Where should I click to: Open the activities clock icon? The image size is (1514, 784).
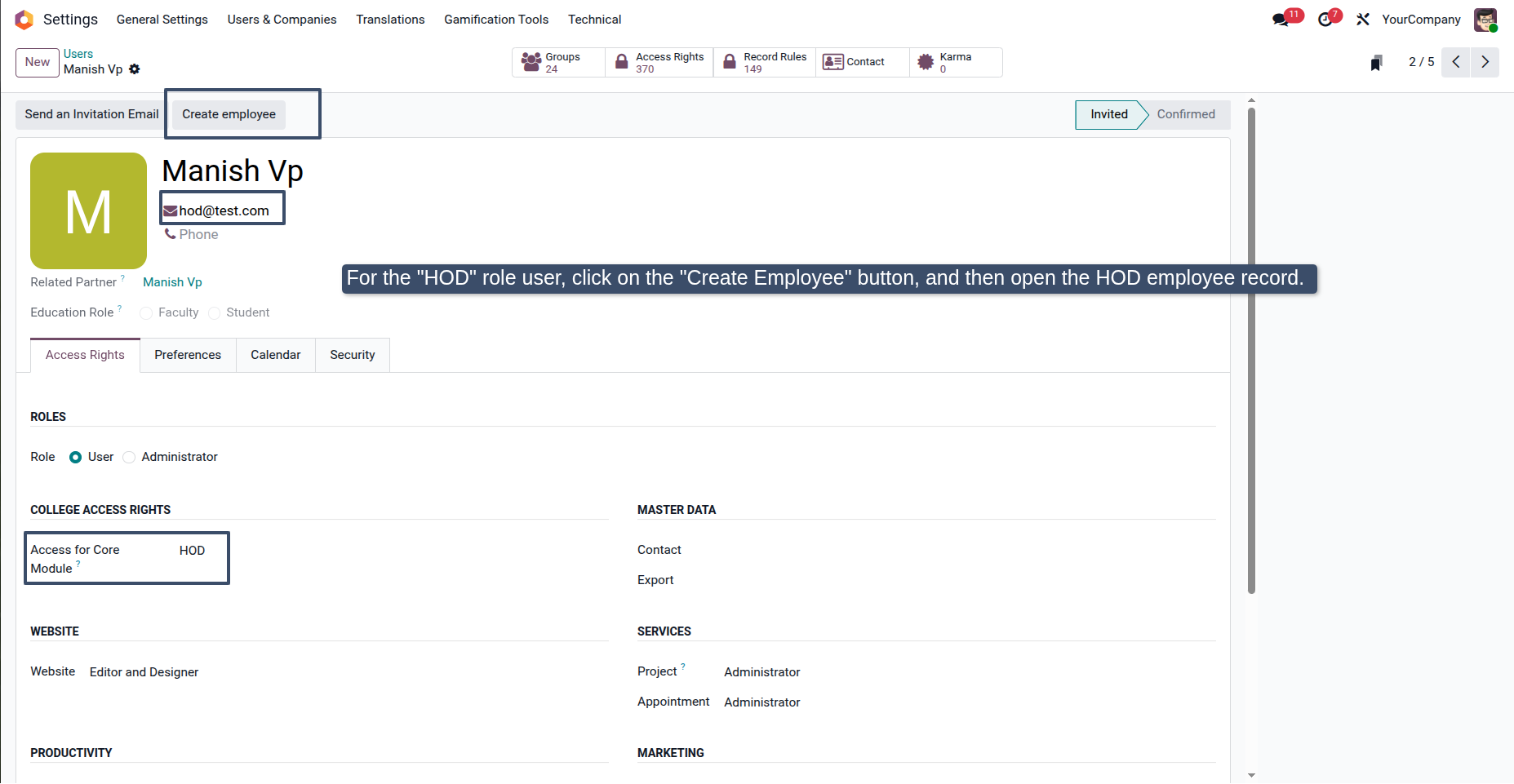(x=1325, y=20)
